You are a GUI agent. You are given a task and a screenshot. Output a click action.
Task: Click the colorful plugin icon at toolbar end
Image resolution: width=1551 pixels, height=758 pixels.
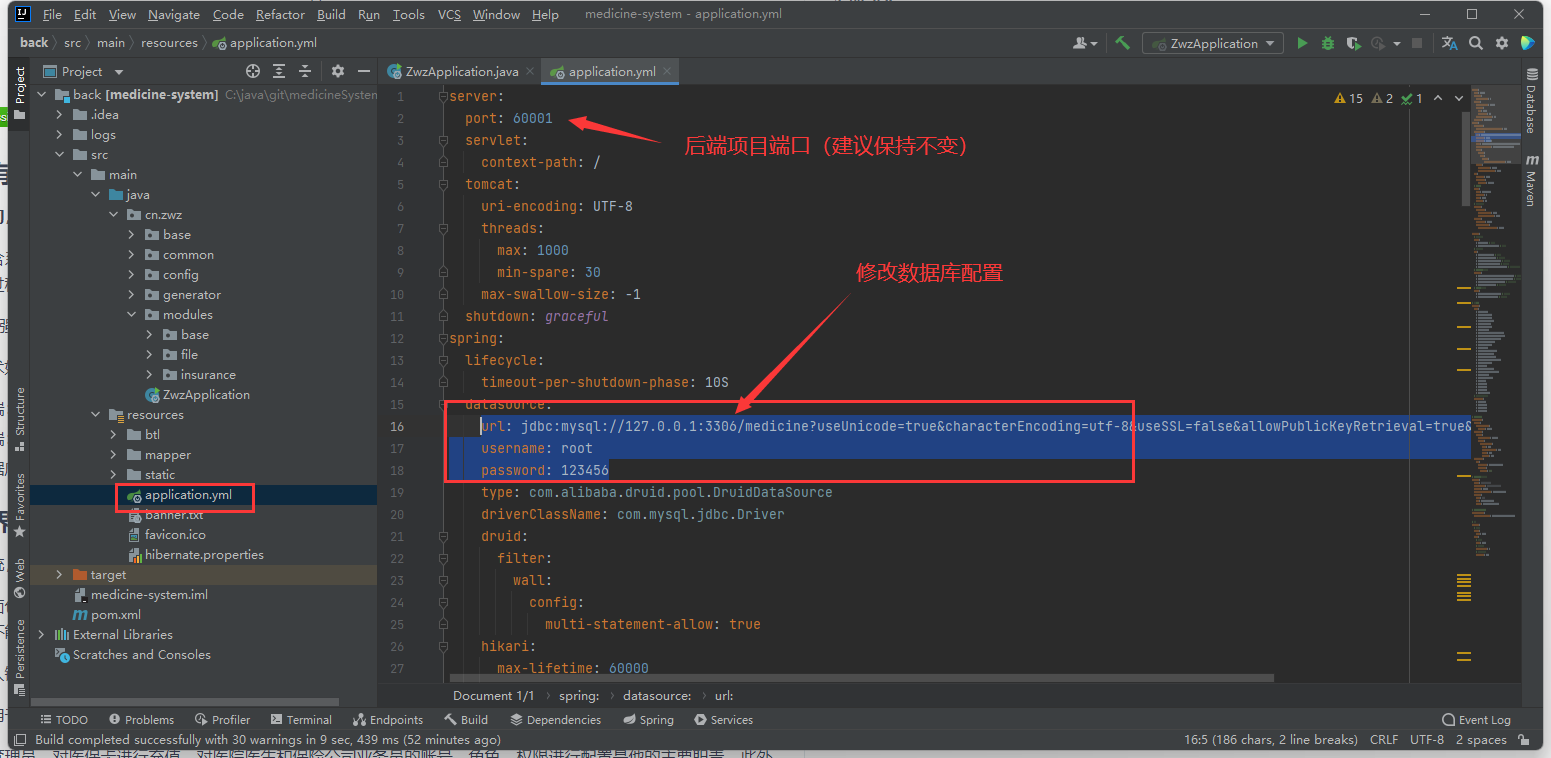click(1527, 43)
